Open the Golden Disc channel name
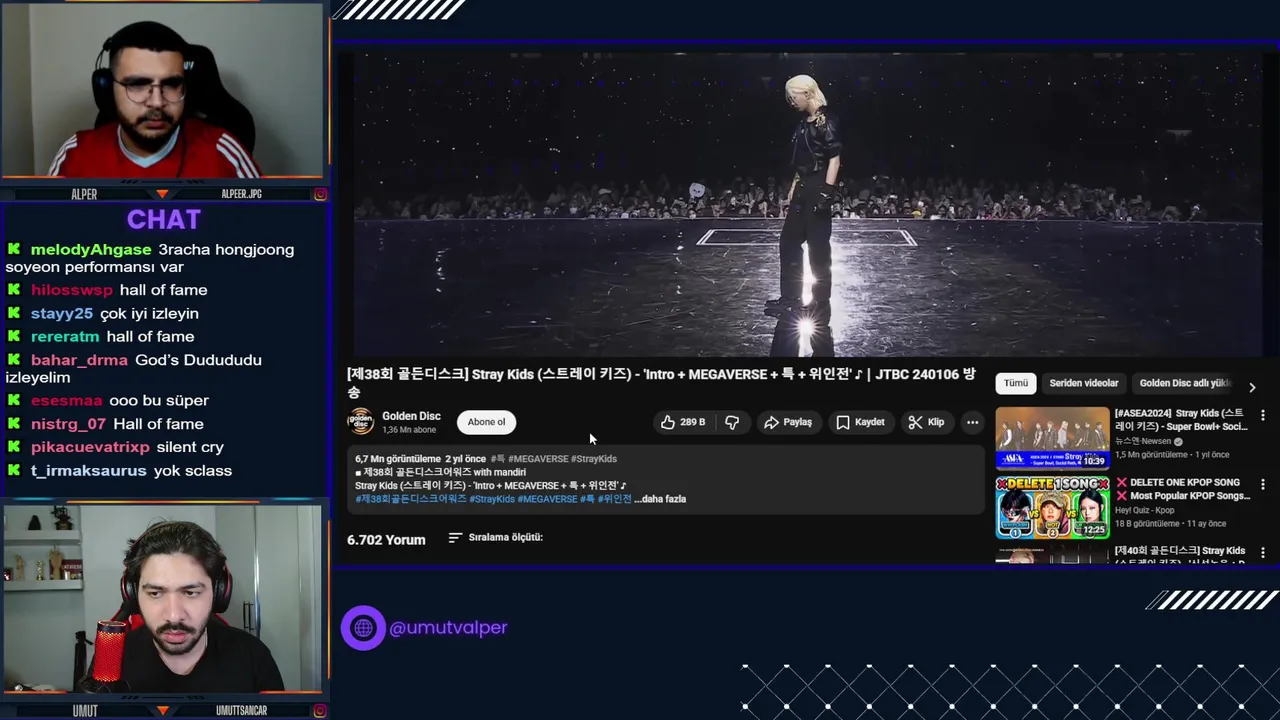This screenshot has width=1280, height=720. click(411, 416)
